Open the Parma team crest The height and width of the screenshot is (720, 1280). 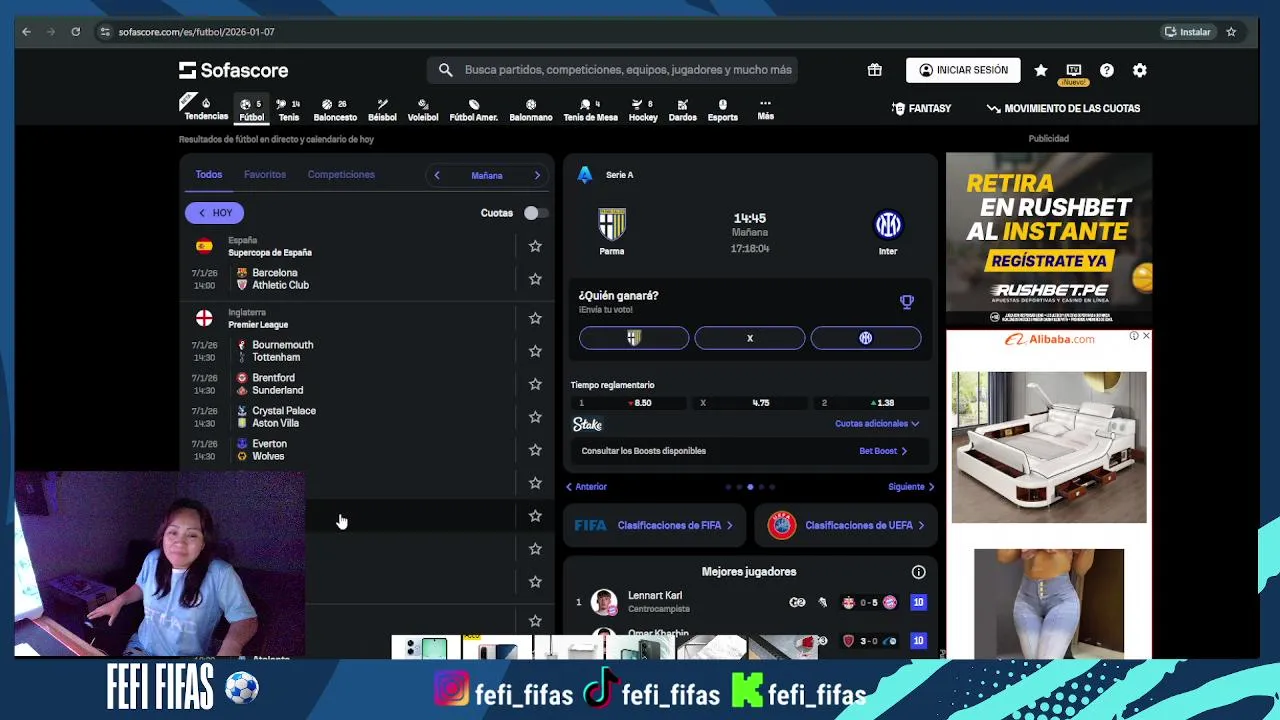click(612, 224)
